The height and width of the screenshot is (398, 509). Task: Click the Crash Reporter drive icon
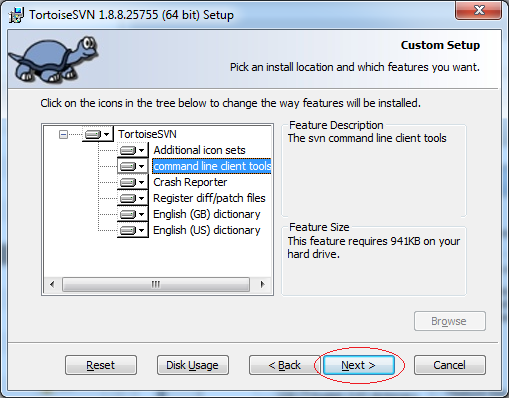pyautogui.click(x=133, y=182)
